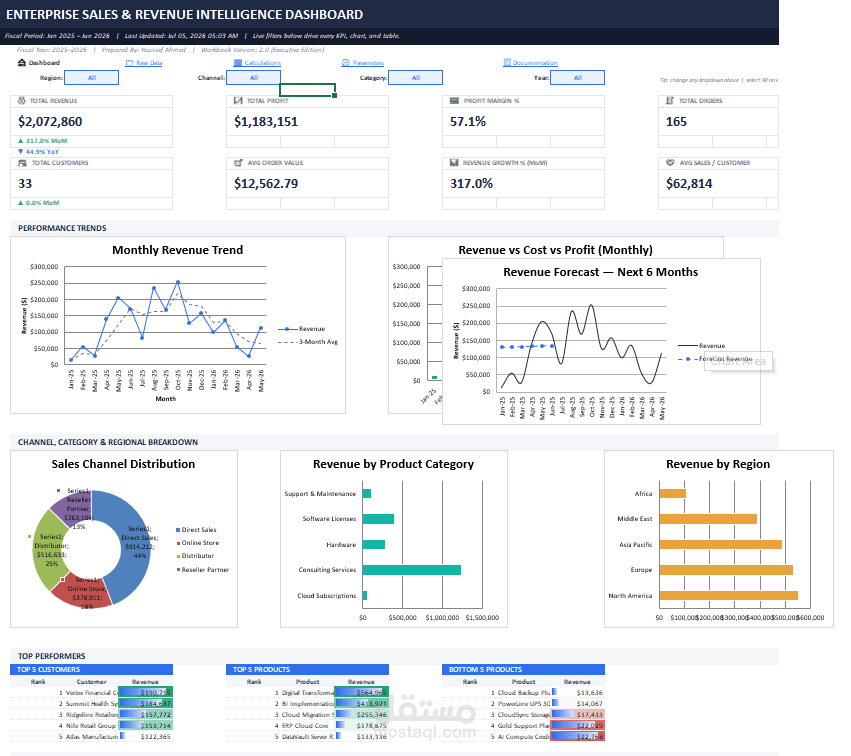Click the Consulting Services category bar
The width and height of the screenshot is (851, 756).
coord(411,570)
